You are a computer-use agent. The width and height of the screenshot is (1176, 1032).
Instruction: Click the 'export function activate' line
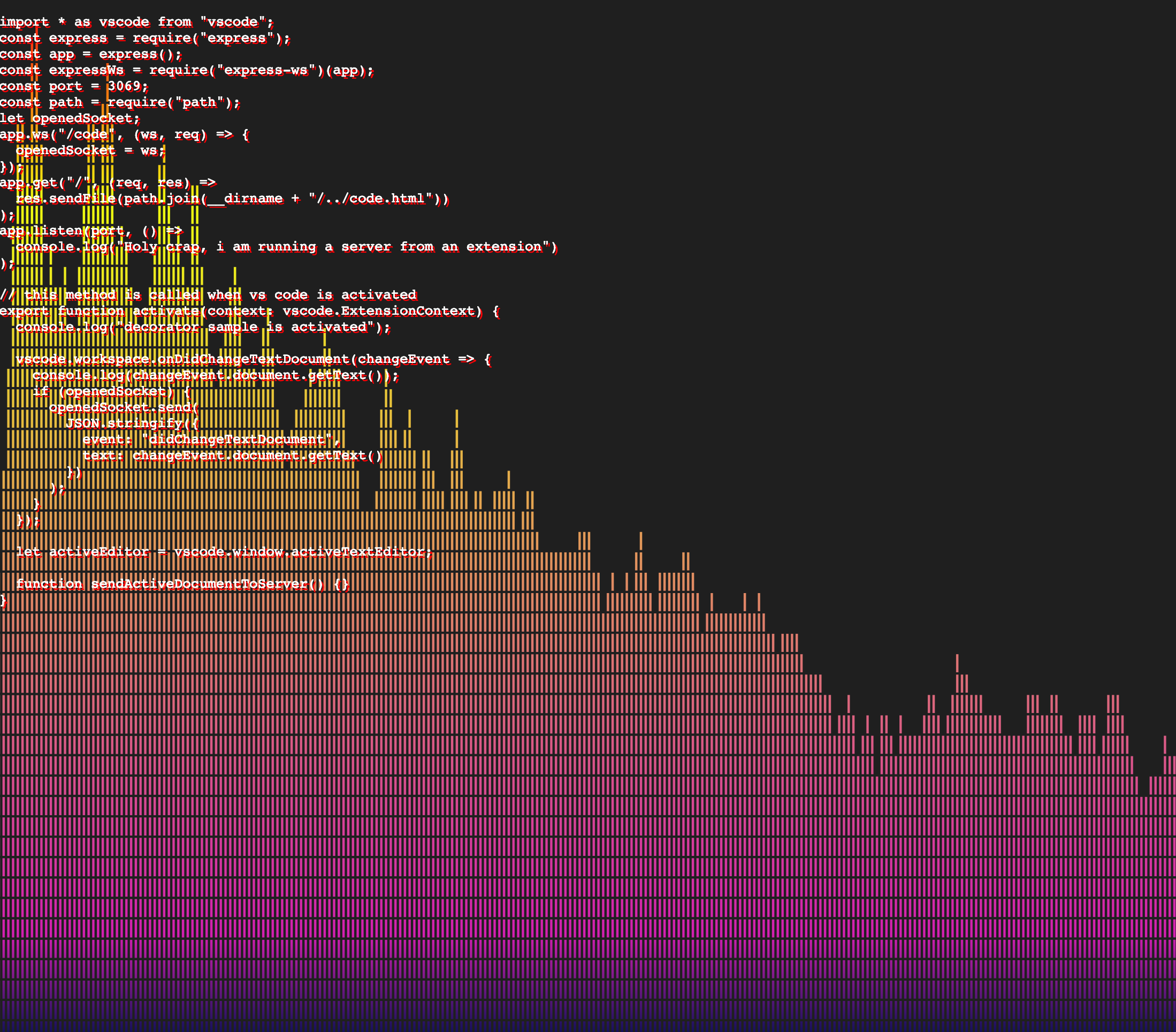coord(250,312)
